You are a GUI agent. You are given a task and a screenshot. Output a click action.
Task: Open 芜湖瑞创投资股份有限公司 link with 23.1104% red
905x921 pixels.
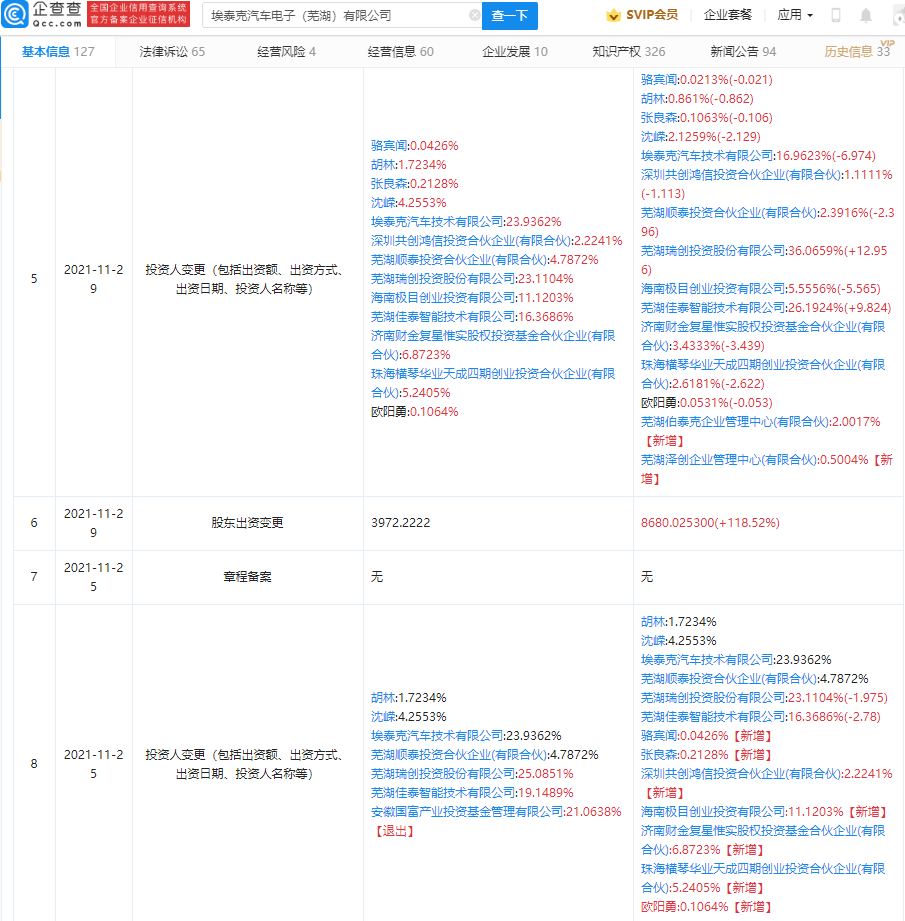click(x=443, y=278)
